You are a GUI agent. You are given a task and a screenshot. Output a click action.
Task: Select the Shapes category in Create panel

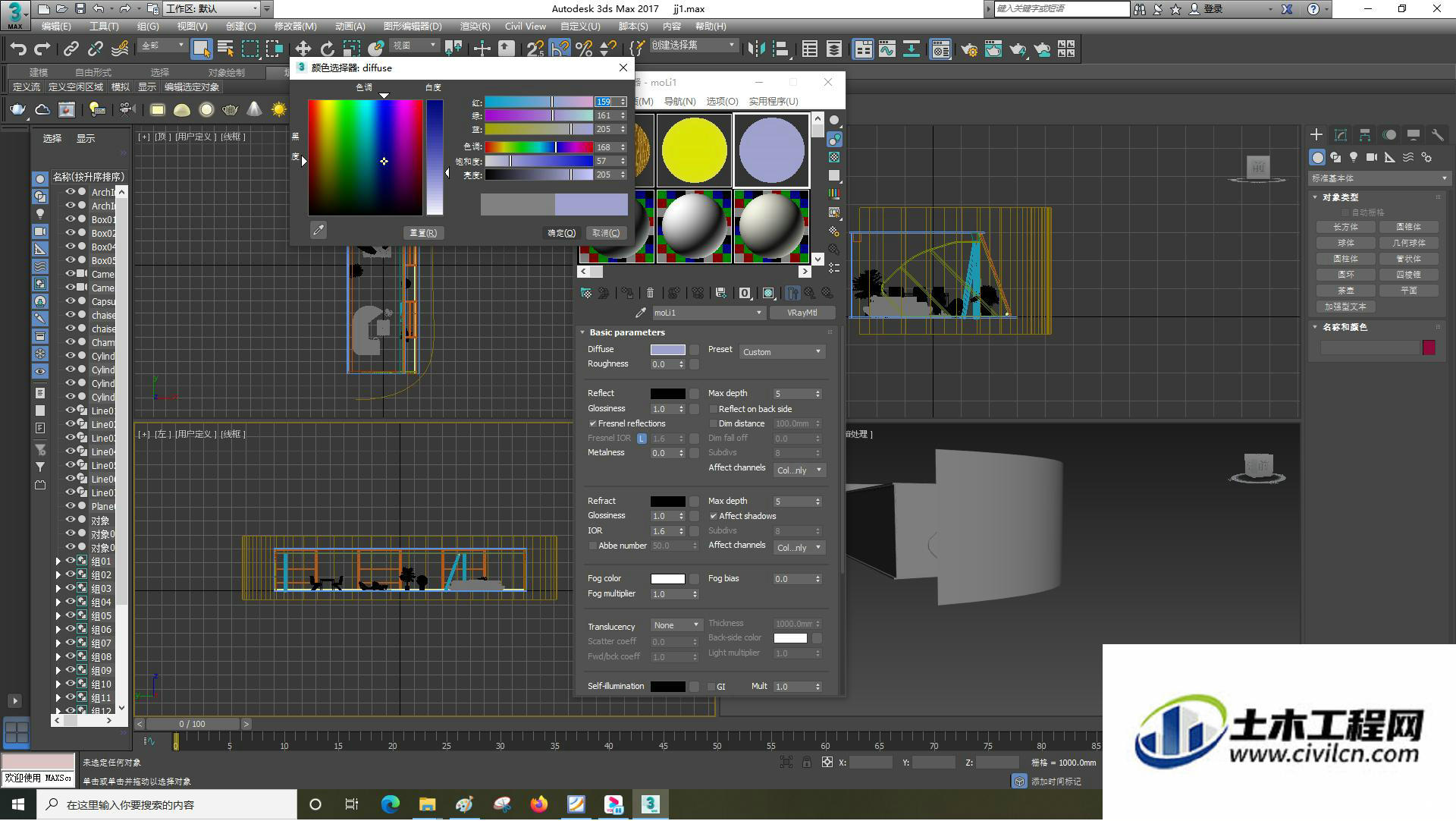(1335, 157)
